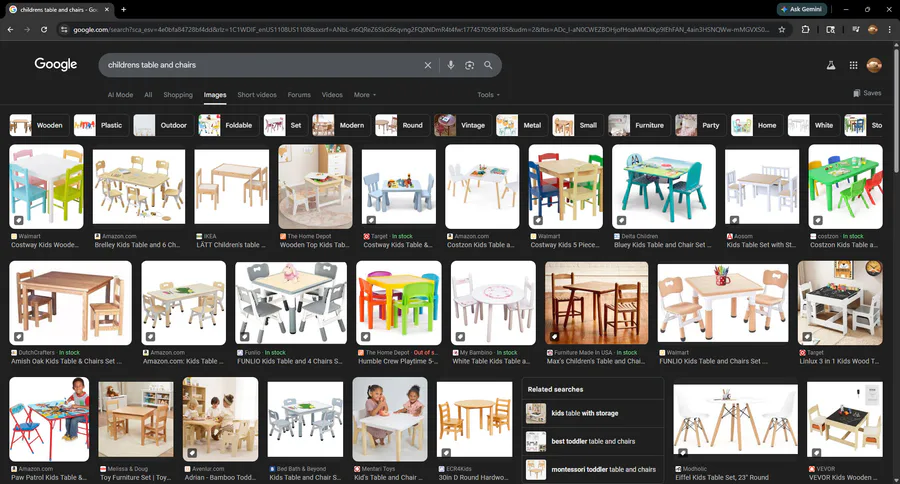
Task: Go back to the previous page
Action: tap(10, 29)
